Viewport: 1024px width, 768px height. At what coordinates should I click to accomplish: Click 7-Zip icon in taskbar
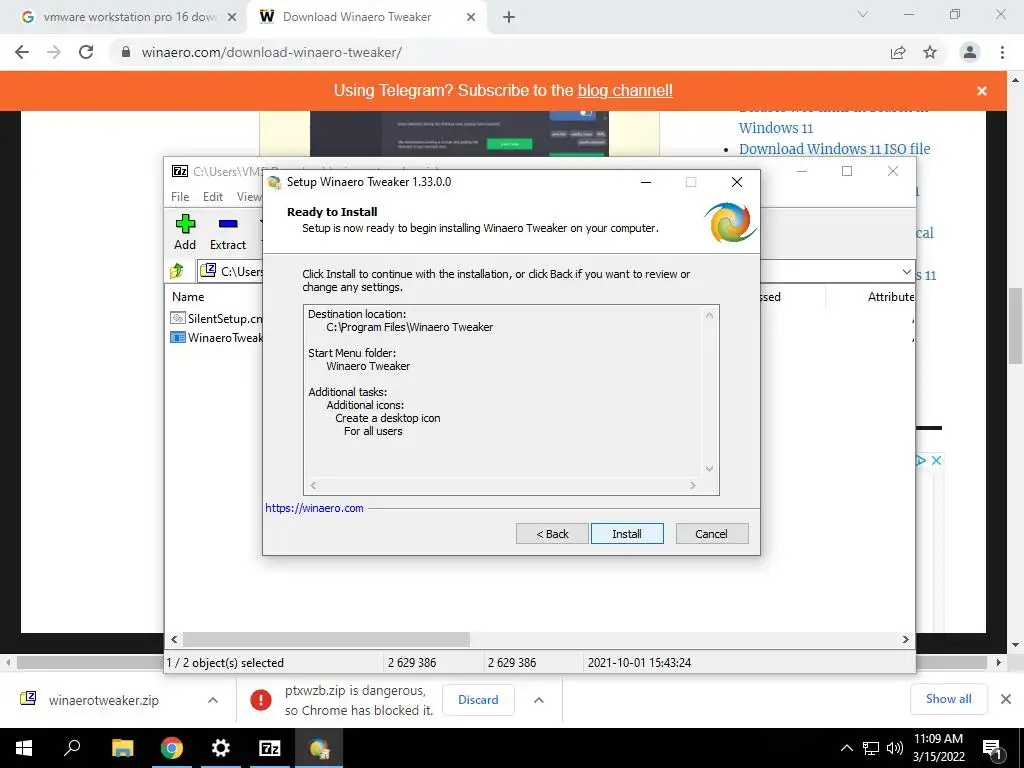[270, 748]
